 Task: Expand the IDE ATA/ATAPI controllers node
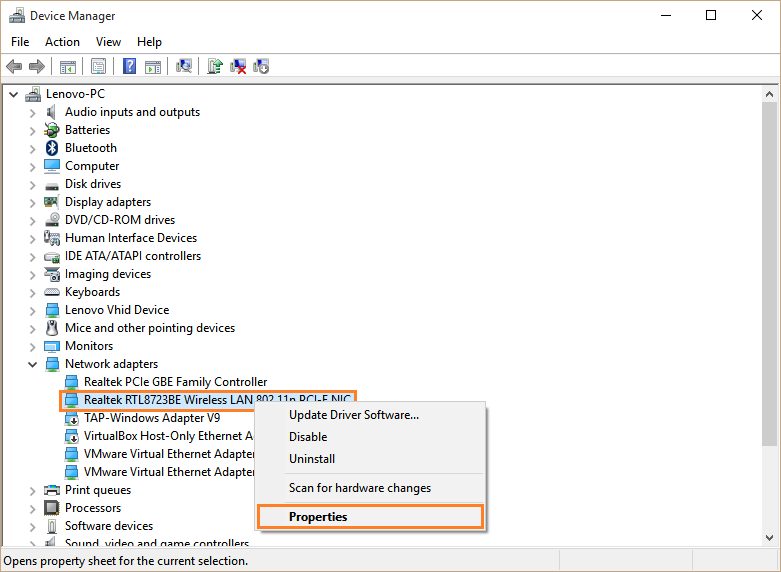click(33, 256)
